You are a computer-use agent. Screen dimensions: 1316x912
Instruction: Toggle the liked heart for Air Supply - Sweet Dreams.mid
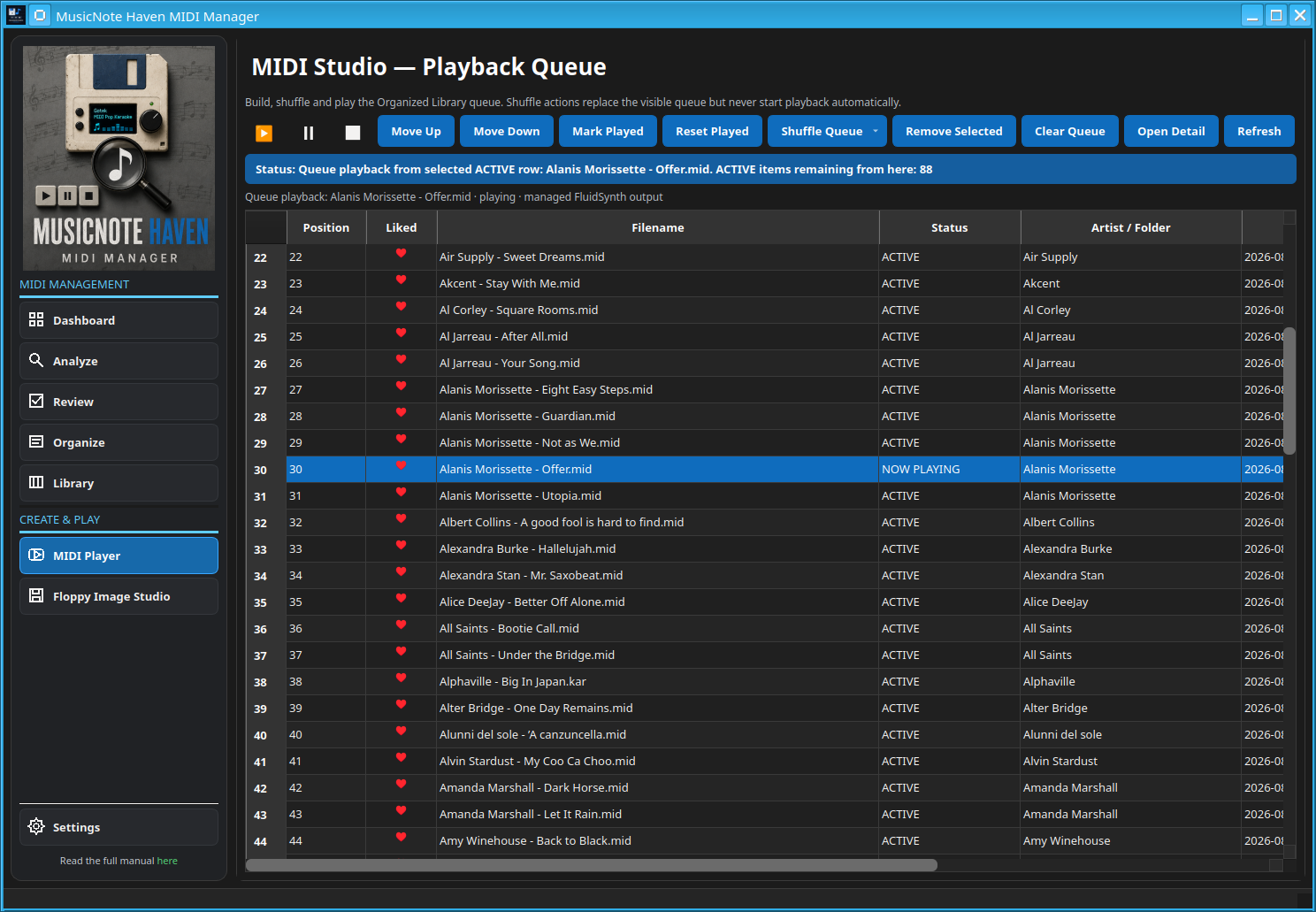pyautogui.click(x=401, y=254)
